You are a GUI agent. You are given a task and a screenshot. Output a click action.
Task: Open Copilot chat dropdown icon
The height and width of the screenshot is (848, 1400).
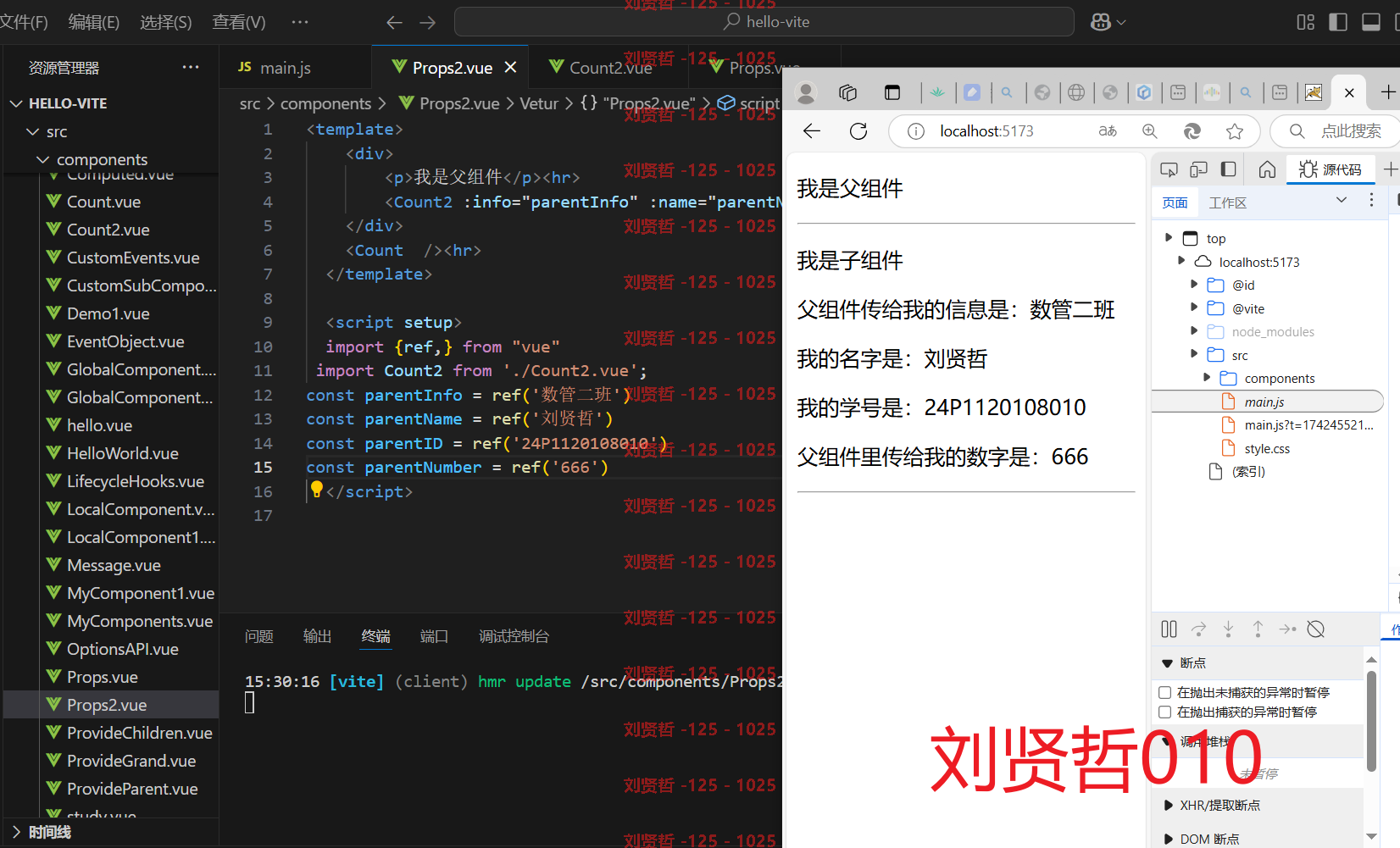pos(1108,22)
